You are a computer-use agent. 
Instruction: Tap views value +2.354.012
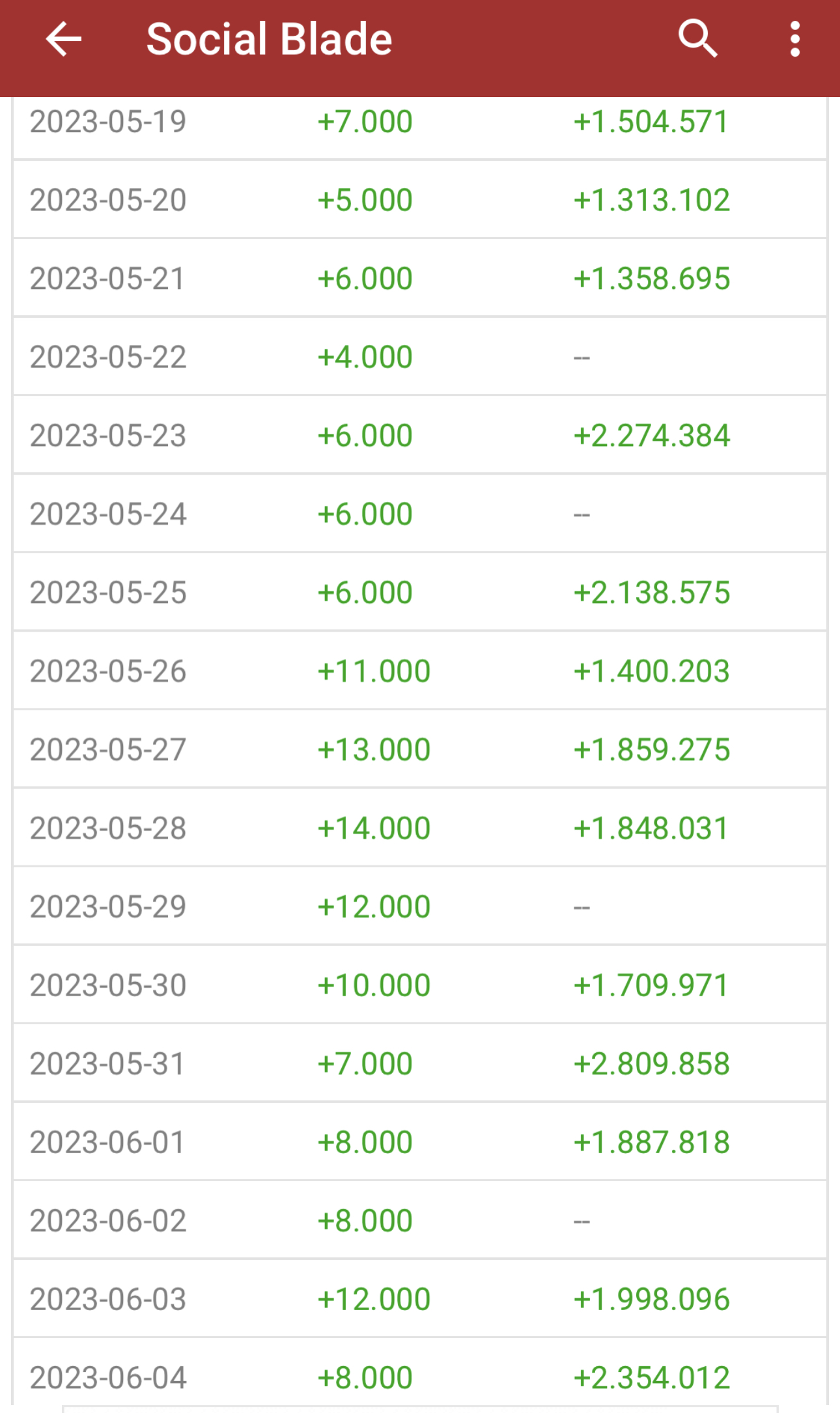point(651,1378)
